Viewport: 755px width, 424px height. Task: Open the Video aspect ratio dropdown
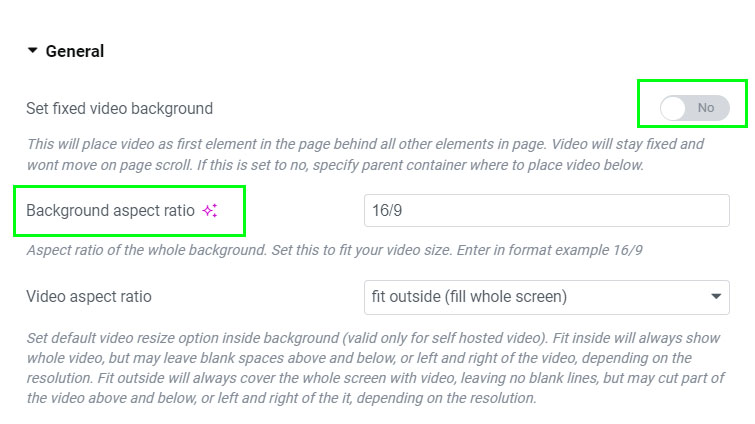pyautogui.click(x=546, y=297)
